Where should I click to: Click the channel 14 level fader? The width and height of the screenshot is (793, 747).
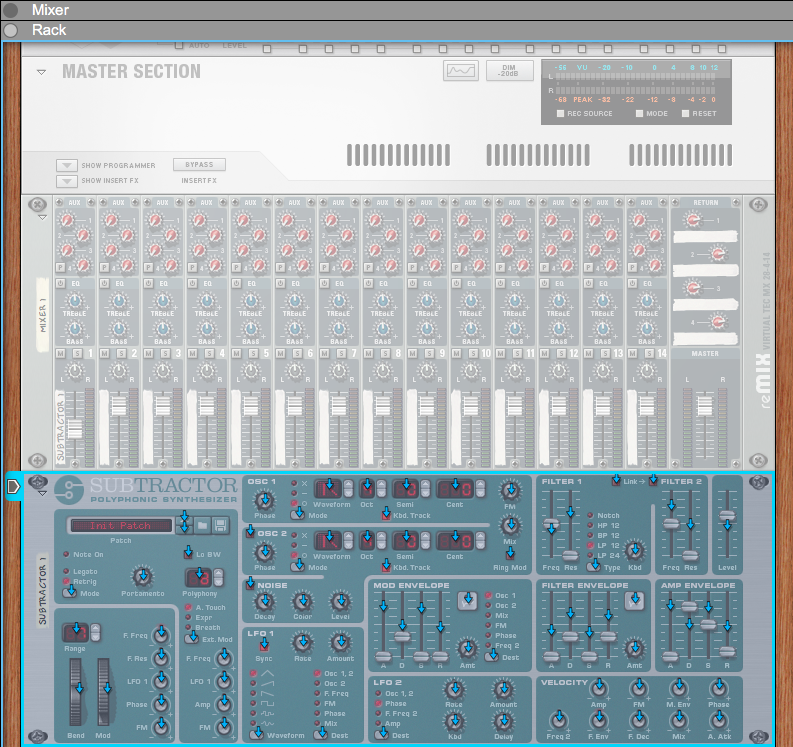tap(647, 406)
